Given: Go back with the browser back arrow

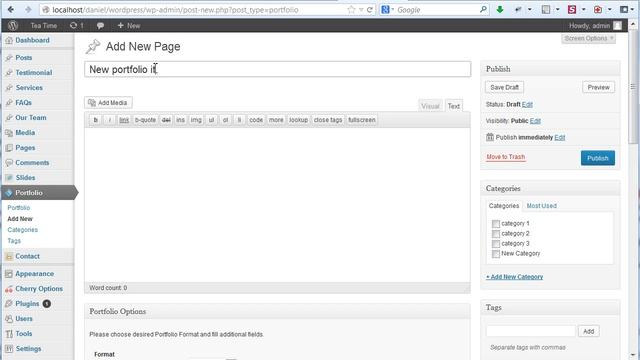Looking at the screenshot, I should pyautogui.click(x=11, y=9).
